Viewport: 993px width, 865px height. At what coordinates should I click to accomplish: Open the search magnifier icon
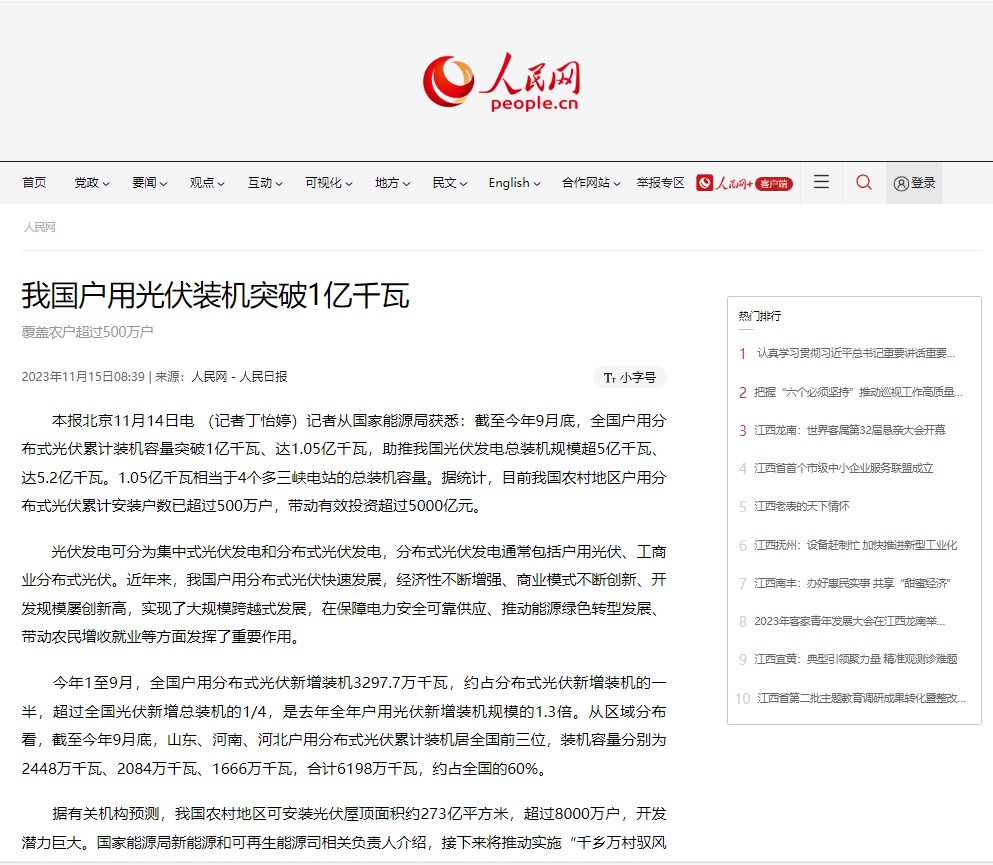pos(864,183)
